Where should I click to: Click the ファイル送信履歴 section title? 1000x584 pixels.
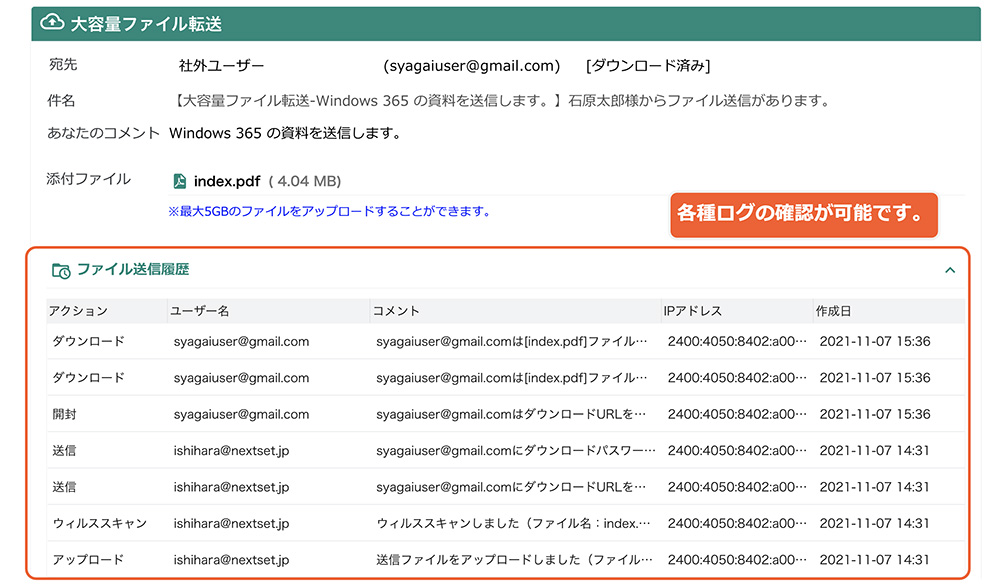pyautogui.click(x=133, y=269)
